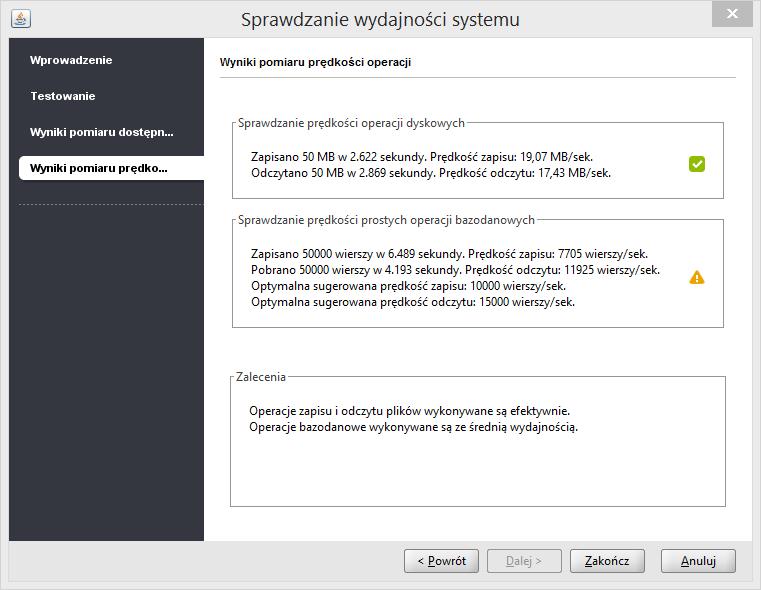This screenshot has height=590, width=761.
Task: Select the Testowanie step in sidebar
Action: click(x=63, y=96)
